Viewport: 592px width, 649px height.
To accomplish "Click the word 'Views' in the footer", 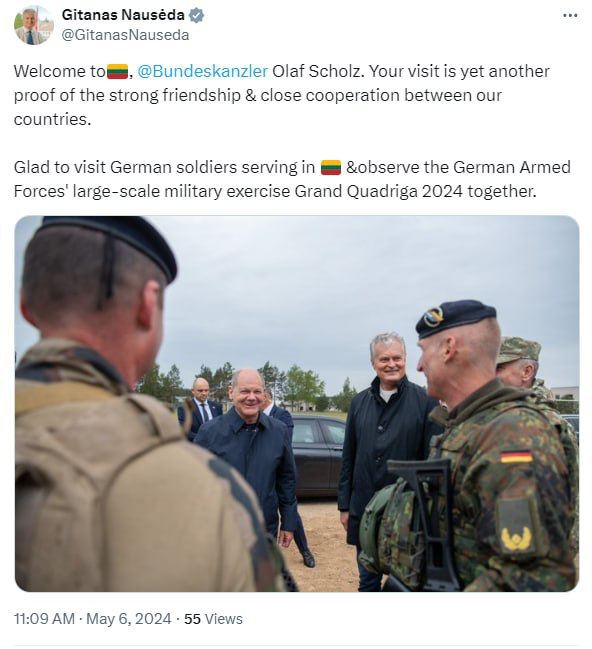I will pos(224,619).
